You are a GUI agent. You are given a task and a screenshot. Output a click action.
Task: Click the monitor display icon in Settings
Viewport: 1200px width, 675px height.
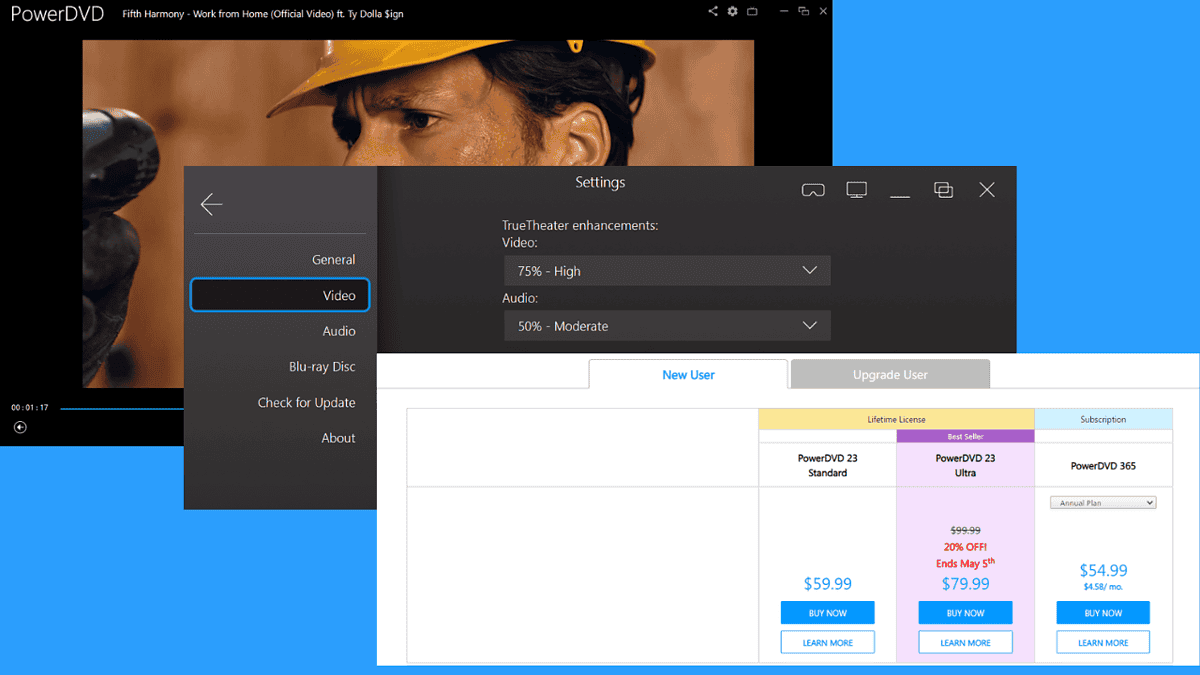click(x=856, y=190)
